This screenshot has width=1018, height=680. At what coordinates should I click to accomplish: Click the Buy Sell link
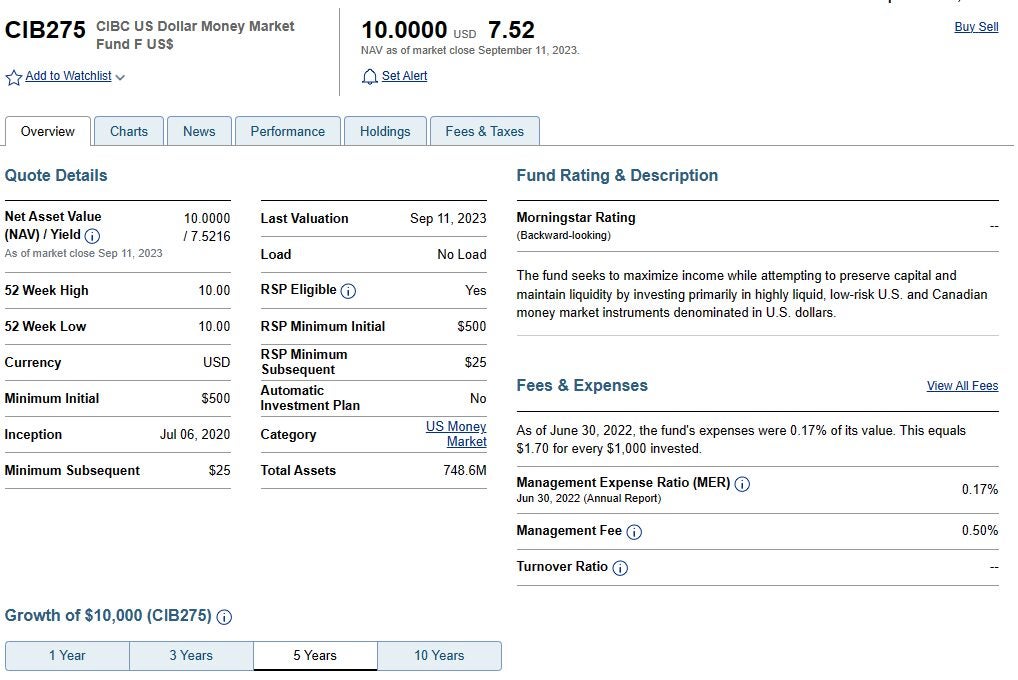tap(976, 27)
